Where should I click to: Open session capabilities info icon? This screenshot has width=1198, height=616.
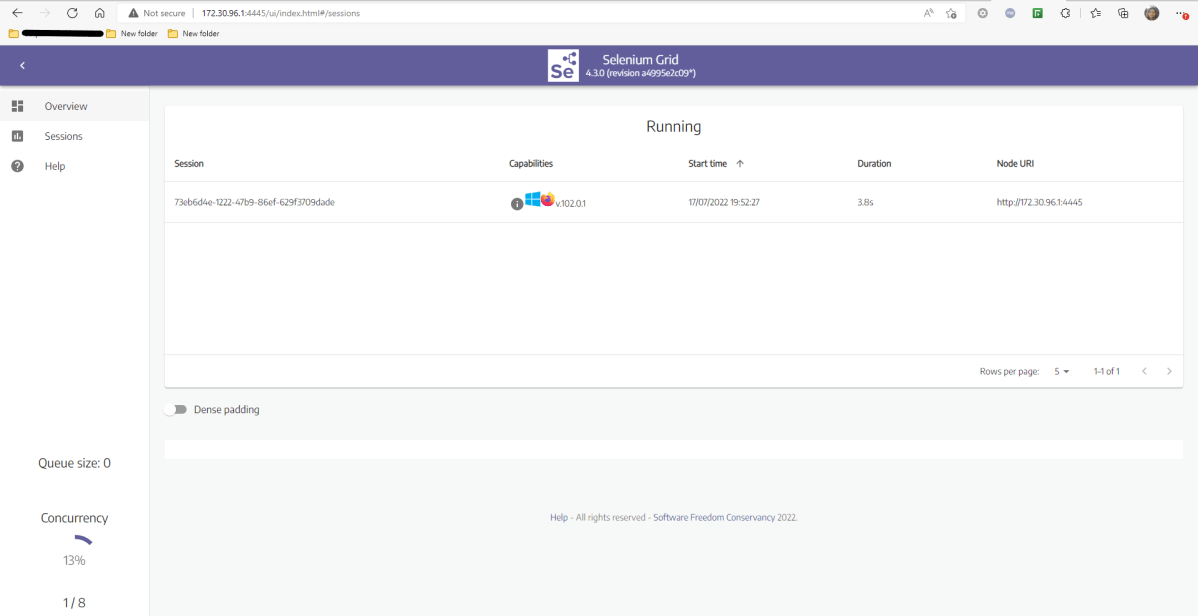click(517, 204)
